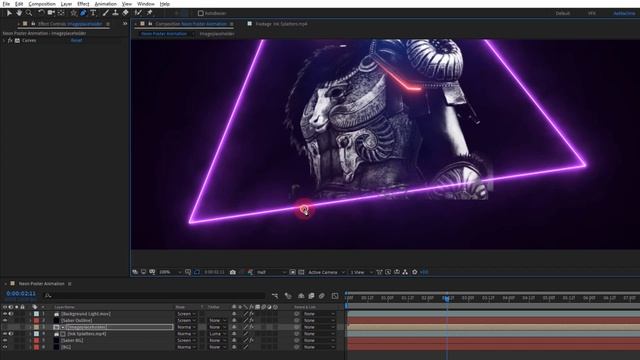Open the File menu

pyautogui.click(x=6, y=4)
